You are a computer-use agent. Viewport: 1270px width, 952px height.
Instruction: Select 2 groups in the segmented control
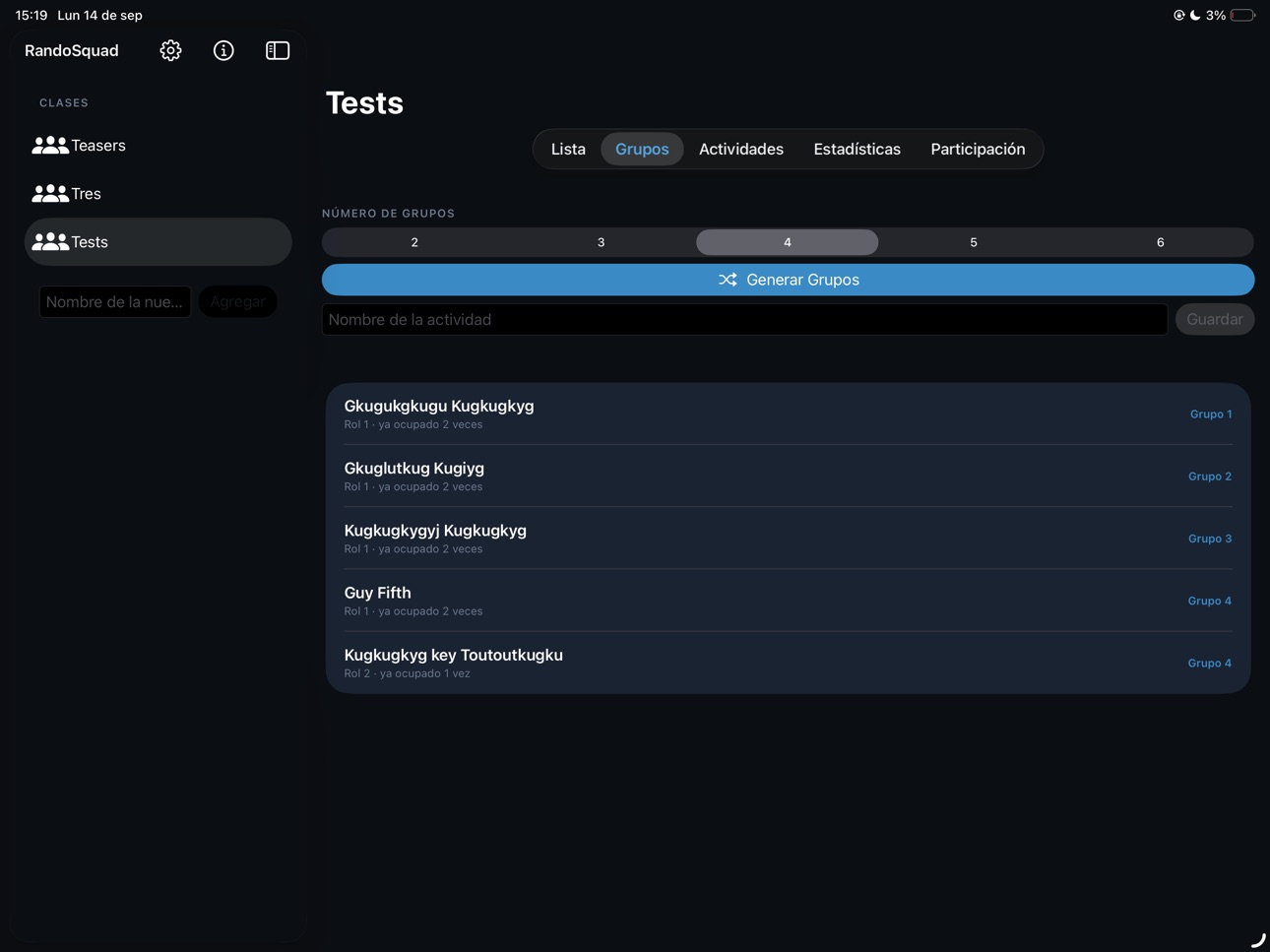tap(414, 242)
